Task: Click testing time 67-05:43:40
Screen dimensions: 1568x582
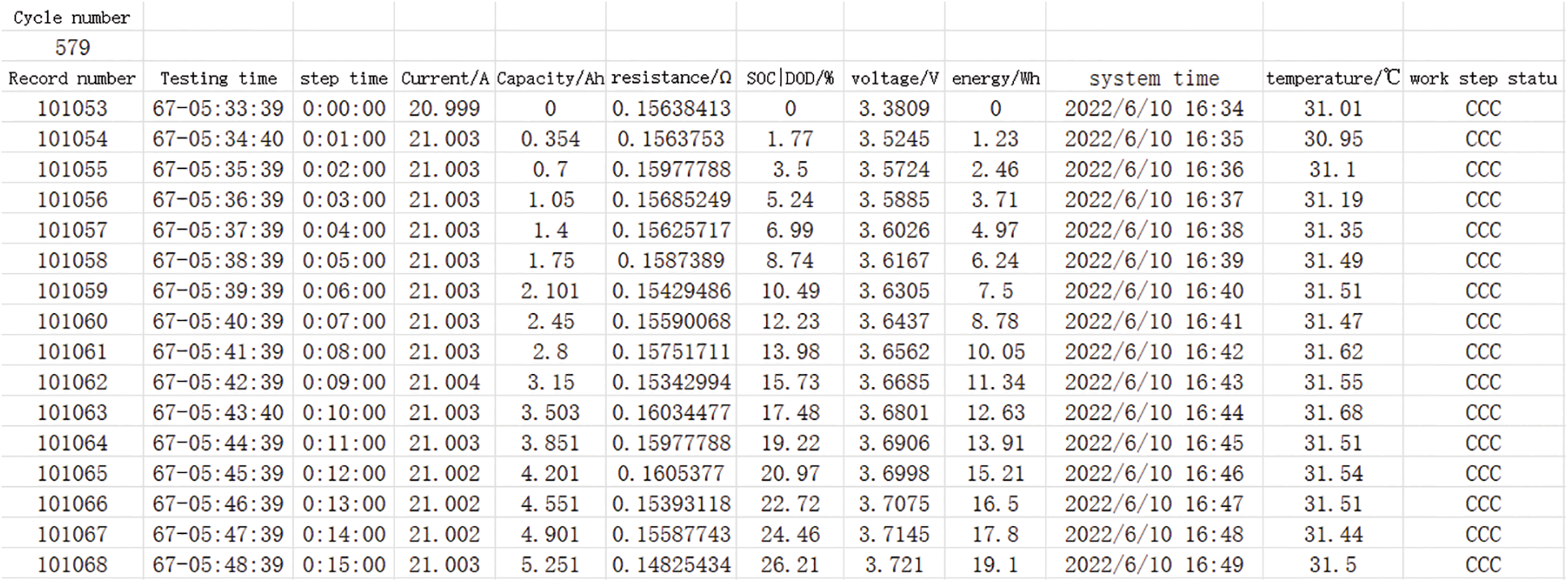Action: tap(218, 413)
